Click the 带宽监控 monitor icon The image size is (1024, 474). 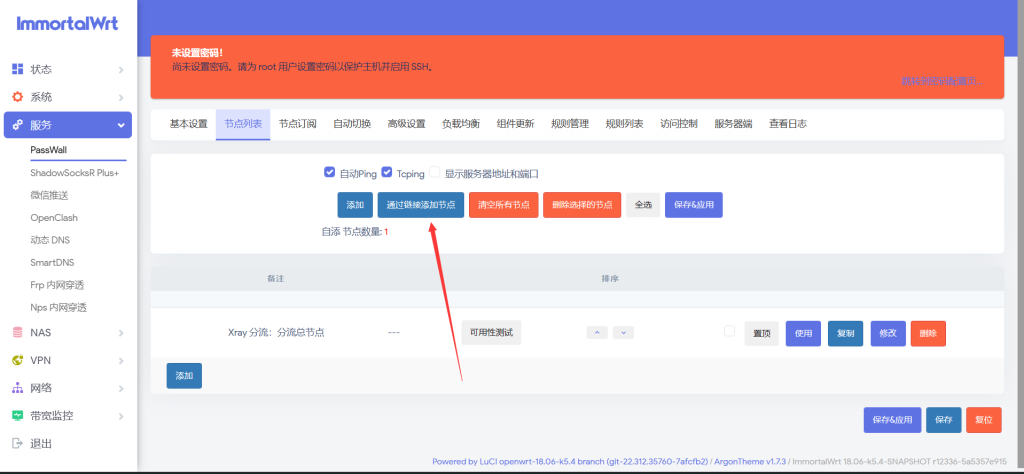pos(17,415)
